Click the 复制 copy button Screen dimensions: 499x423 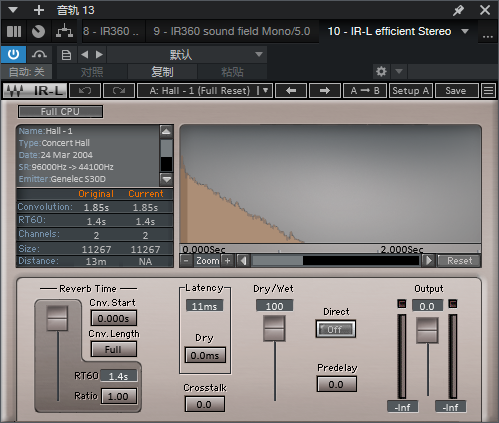click(x=162, y=72)
